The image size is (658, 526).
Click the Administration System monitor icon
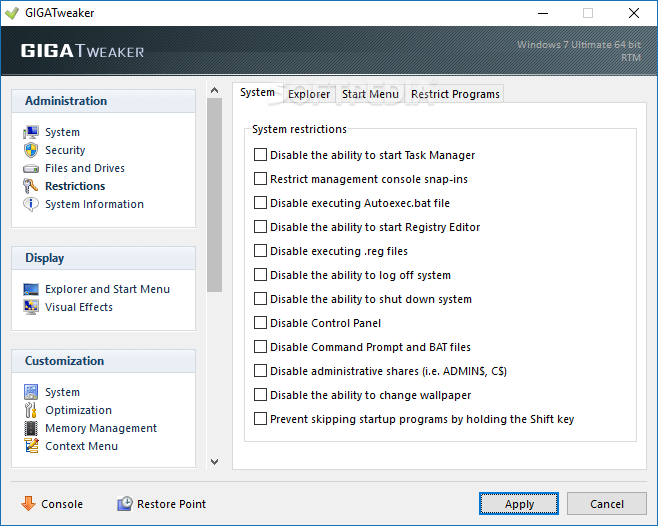[31, 132]
